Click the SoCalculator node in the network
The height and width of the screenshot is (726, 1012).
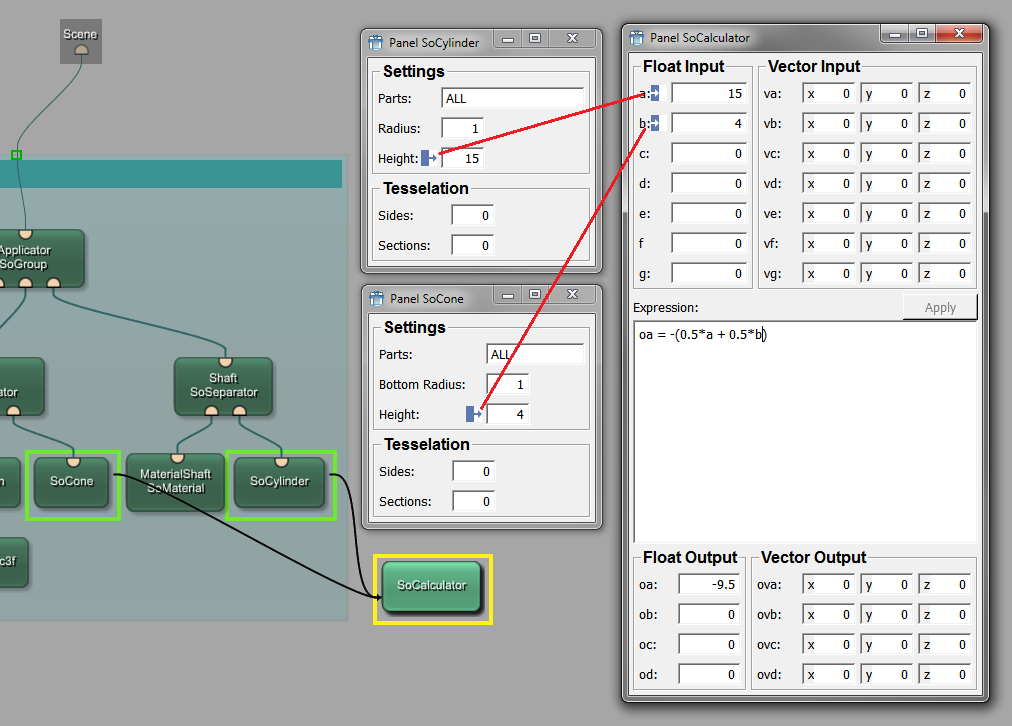[x=432, y=586]
